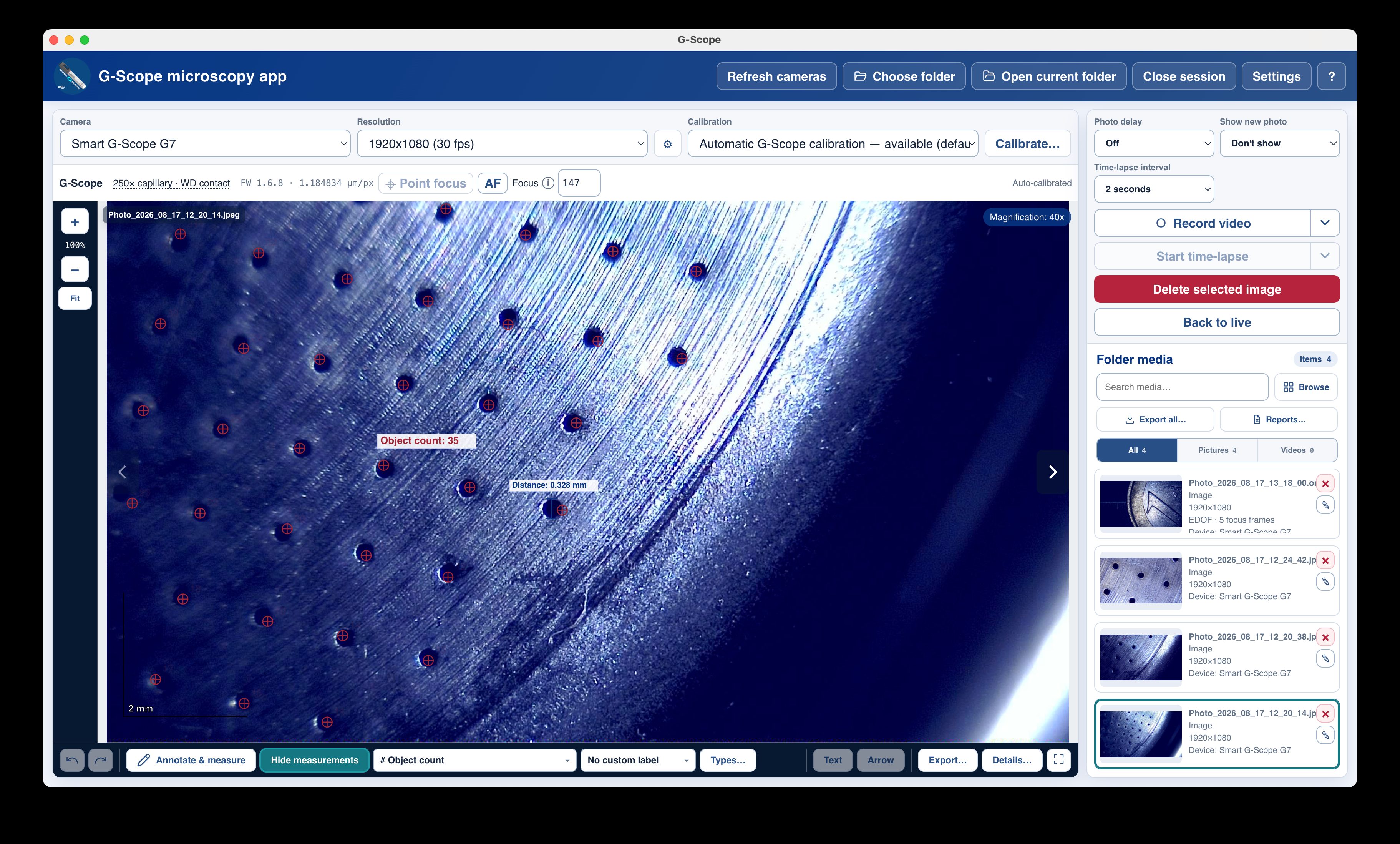Zoom in with the plus button
Screen dimensions: 1400x844
point(75,222)
